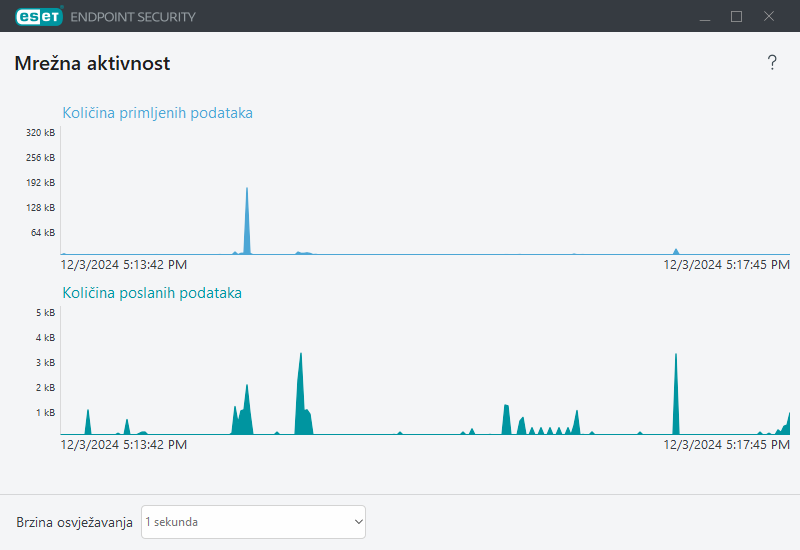Image resolution: width=800 pixels, height=550 pixels.
Task: Minimize the ESET Endpoint Security window
Action: tap(705, 16)
